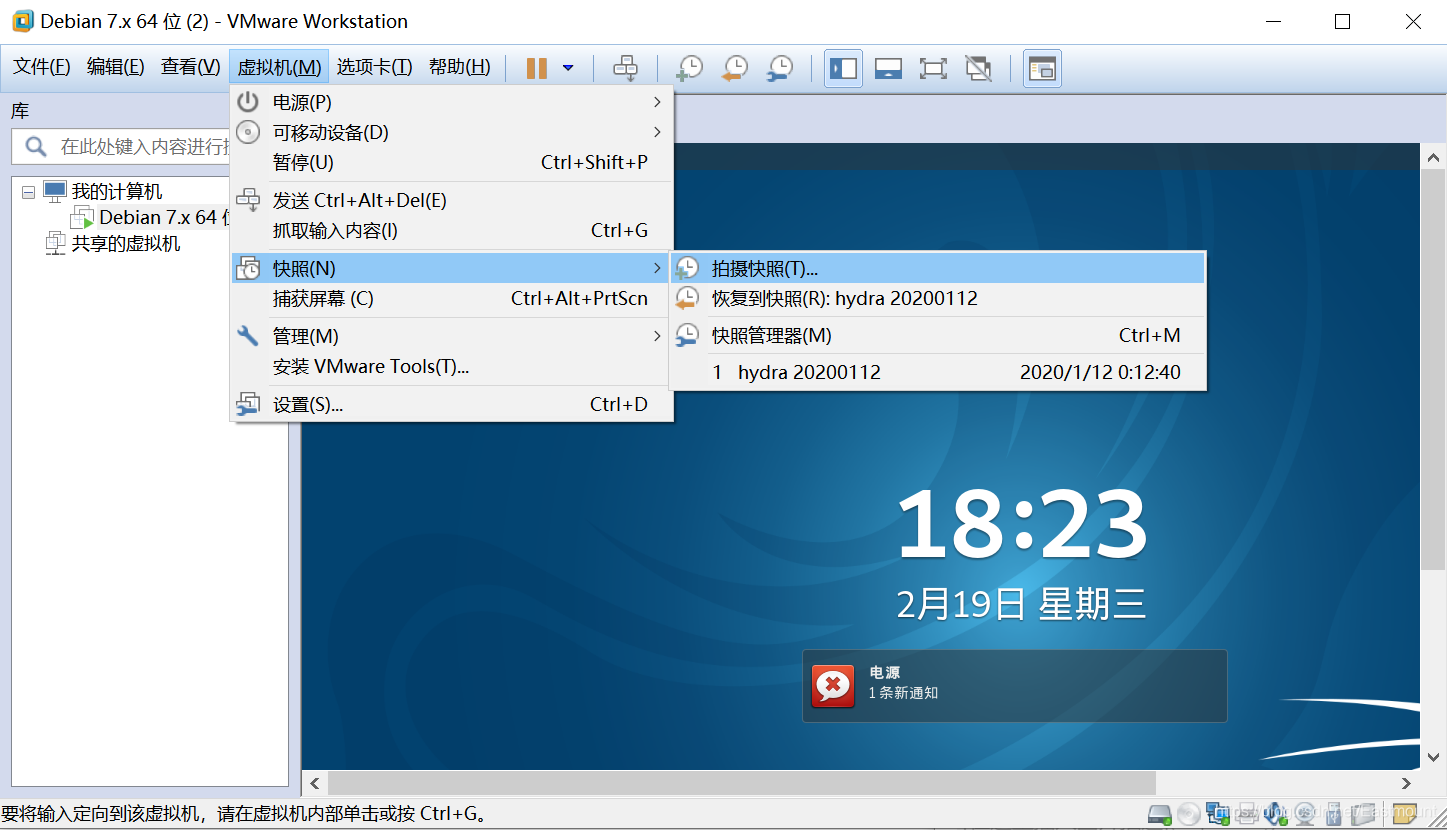Image resolution: width=1447 pixels, height=830 pixels.
Task: Select 发送 Ctrl+Alt+Del(E) menu entry
Action: [452, 200]
